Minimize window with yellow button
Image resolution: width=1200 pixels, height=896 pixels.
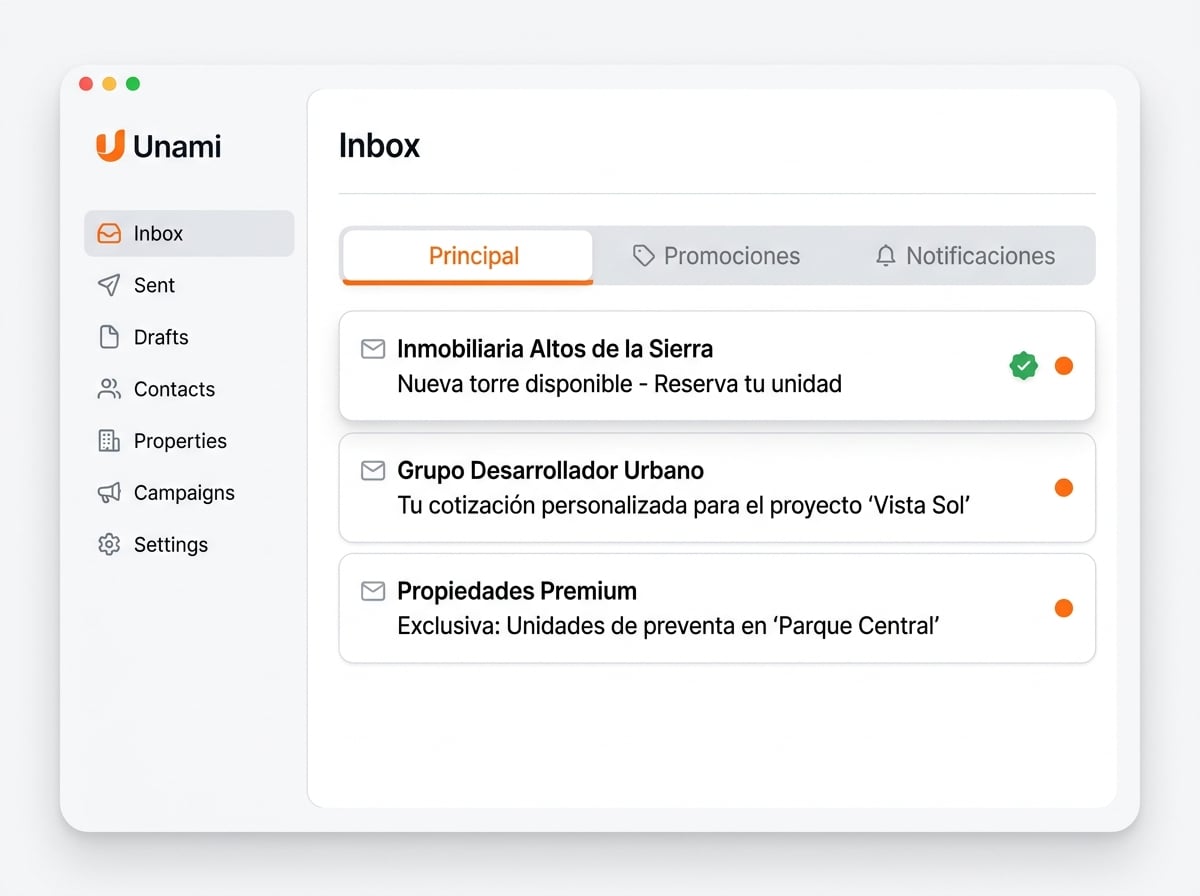coord(109,84)
